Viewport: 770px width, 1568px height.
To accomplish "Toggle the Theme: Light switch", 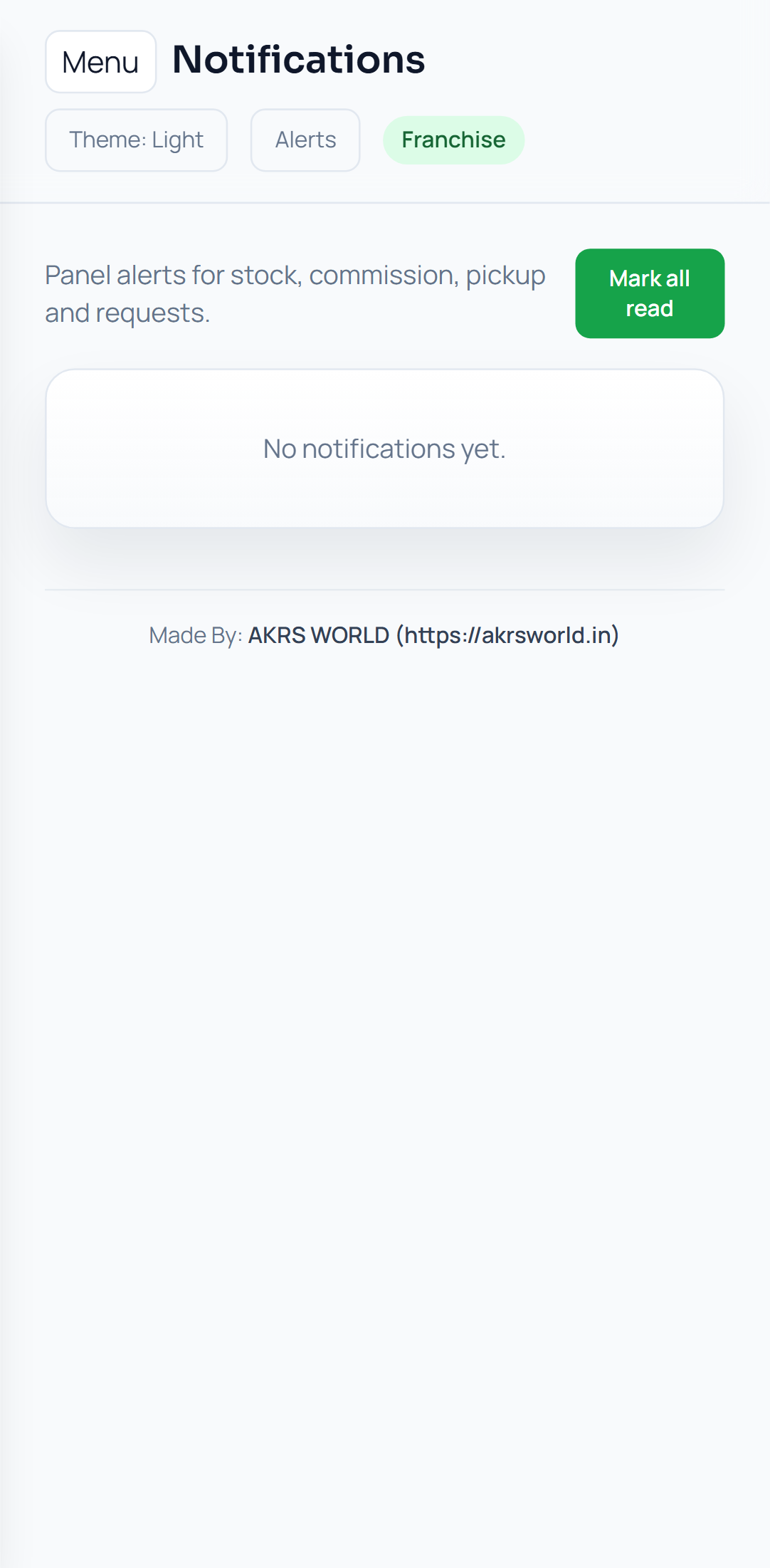I will [136, 140].
